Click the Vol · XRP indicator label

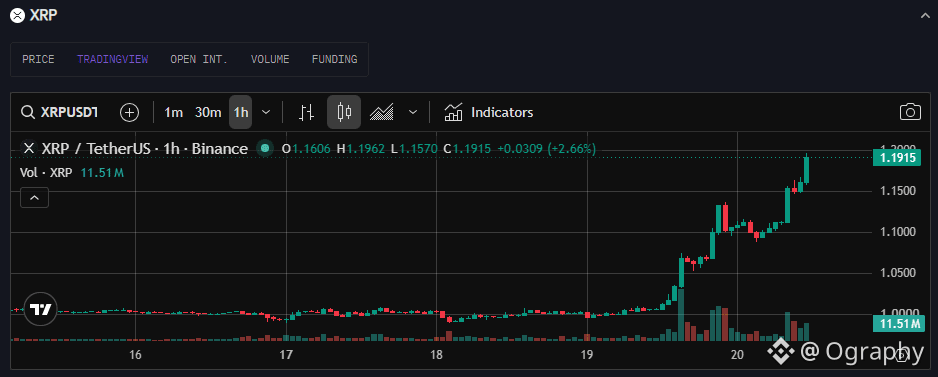coord(46,173)
